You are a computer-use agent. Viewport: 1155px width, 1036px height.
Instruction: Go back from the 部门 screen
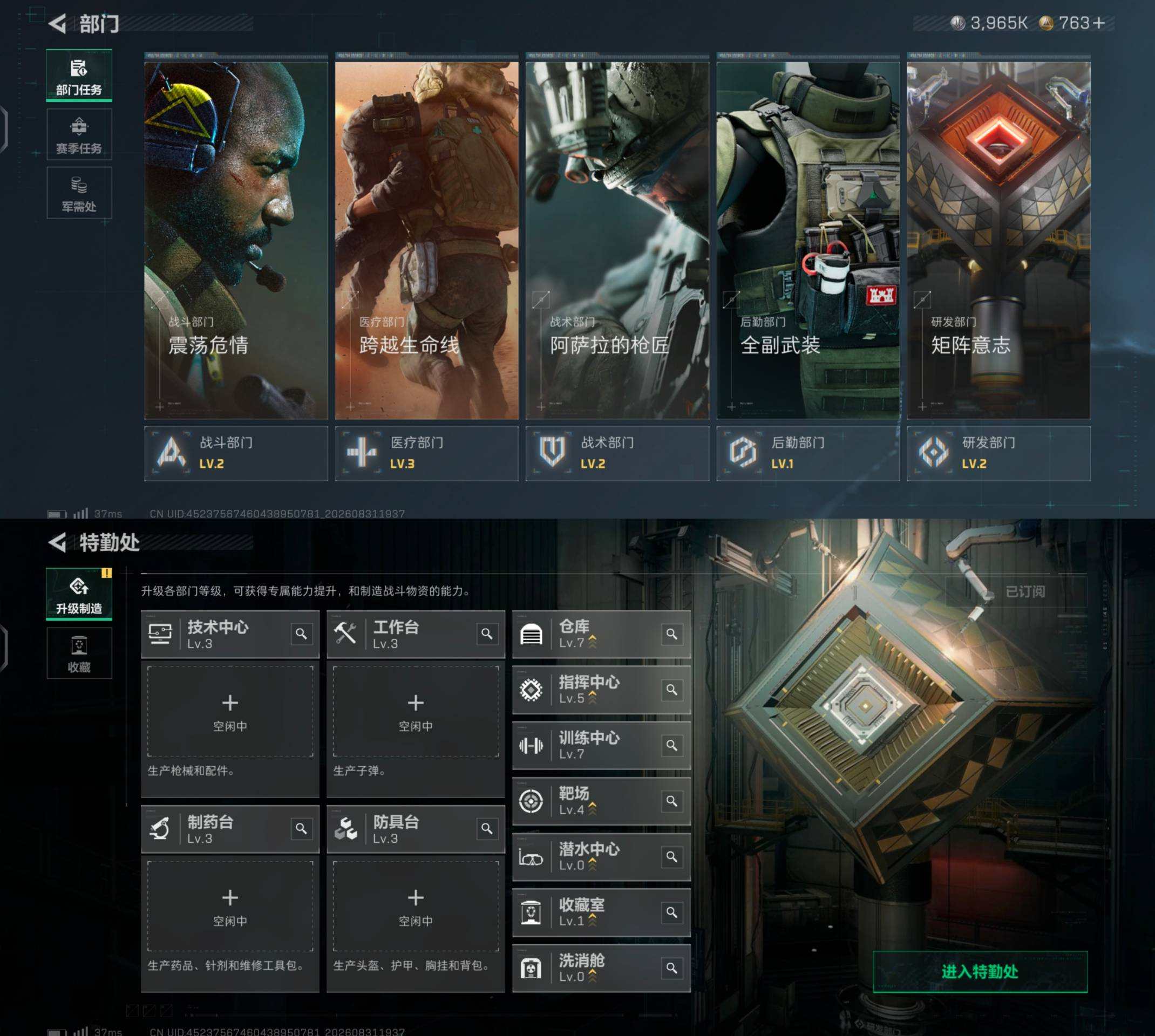coord(57,23)
